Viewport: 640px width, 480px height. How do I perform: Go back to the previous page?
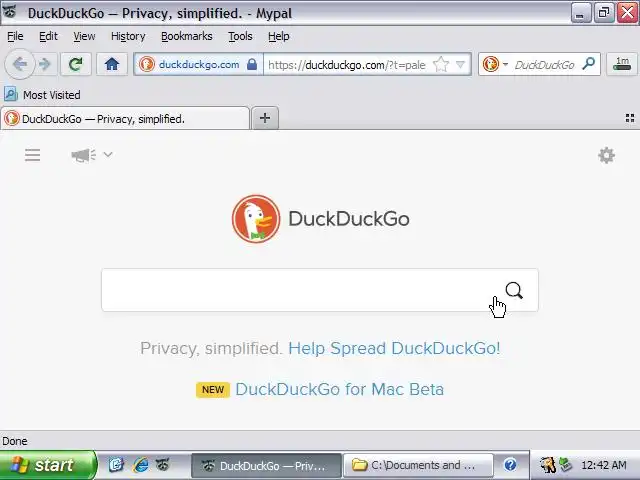20,64
